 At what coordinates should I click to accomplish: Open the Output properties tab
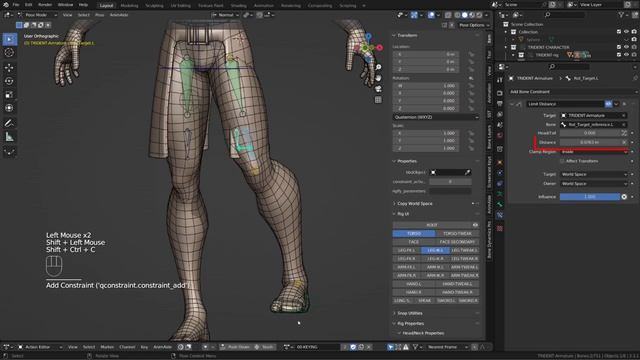500,104
